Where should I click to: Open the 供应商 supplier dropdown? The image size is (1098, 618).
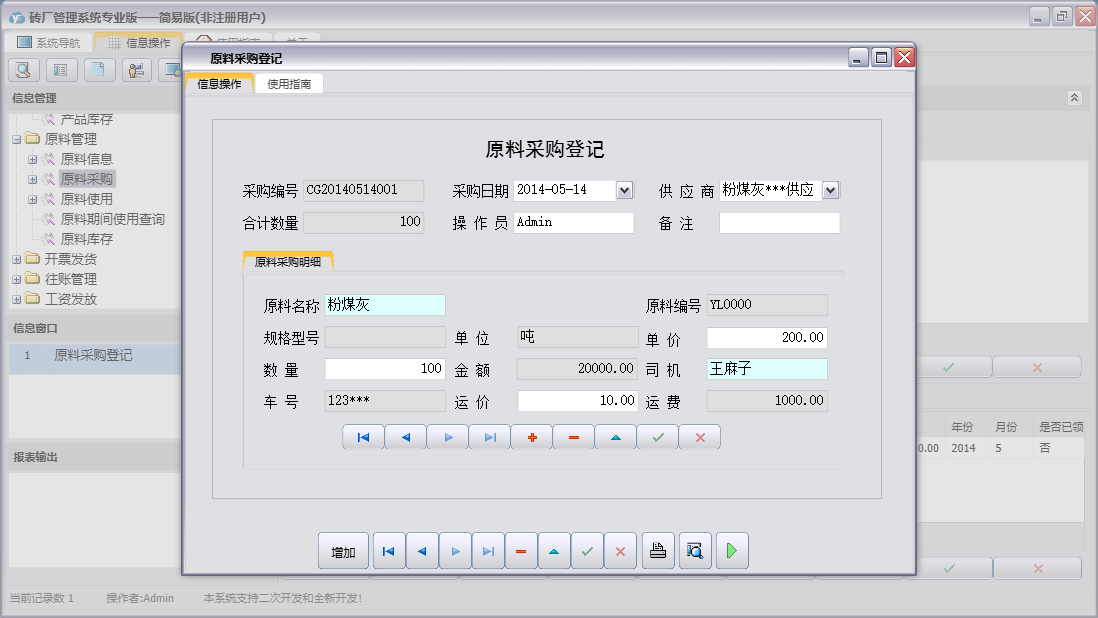click(x=831, y=189)
